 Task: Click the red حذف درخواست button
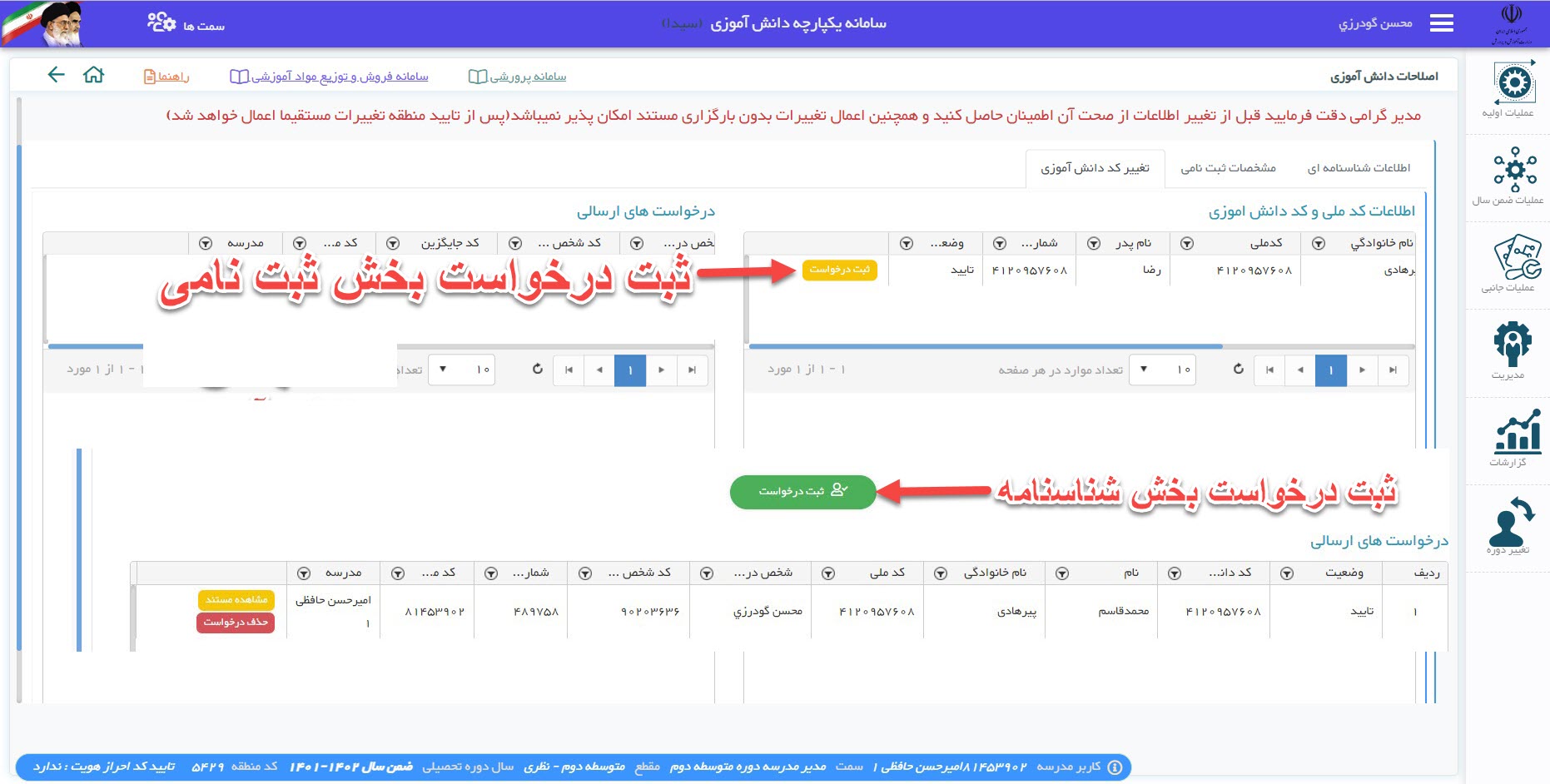236,623
